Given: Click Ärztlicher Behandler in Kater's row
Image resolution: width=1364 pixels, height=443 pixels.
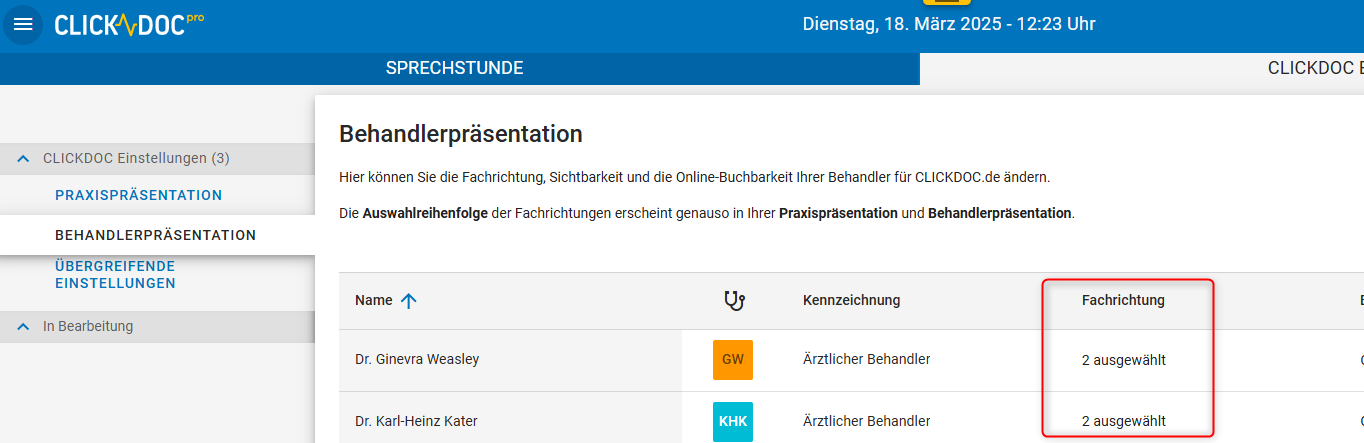Looking at the screenshot, I should tap(867, 421).
